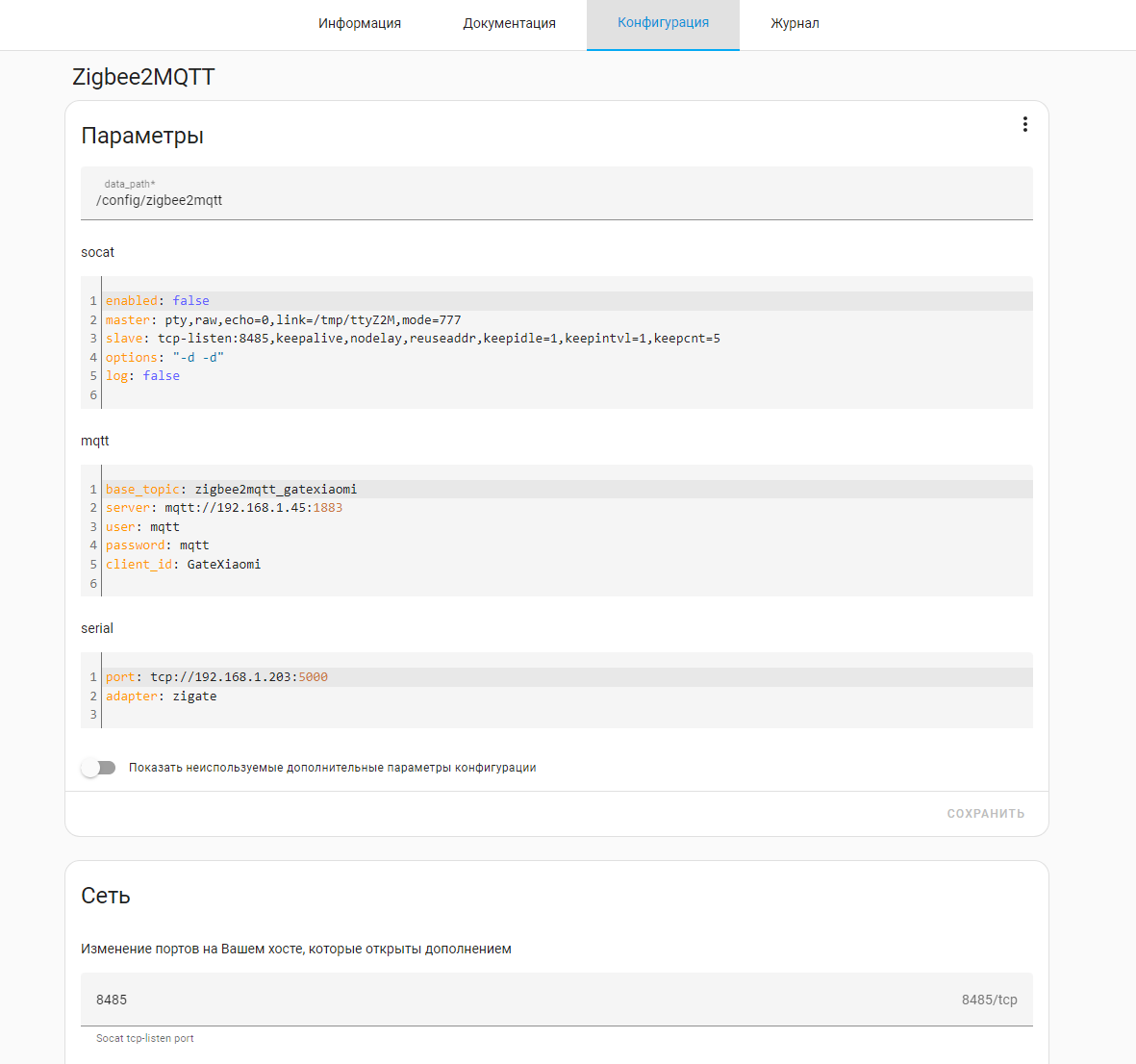Click the data_path input field
The height and width of the screenshot is (1064, 1136).
(556, 193)
